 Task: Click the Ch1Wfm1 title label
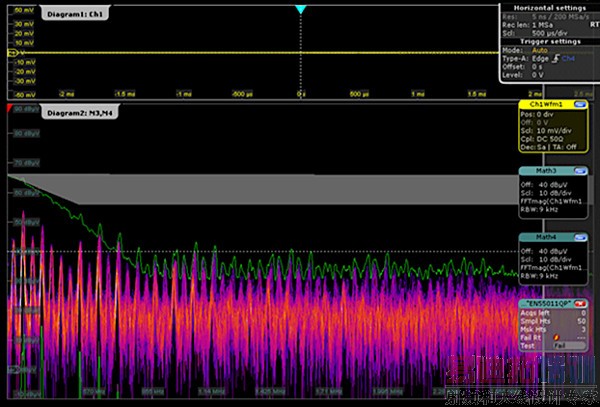548,104
